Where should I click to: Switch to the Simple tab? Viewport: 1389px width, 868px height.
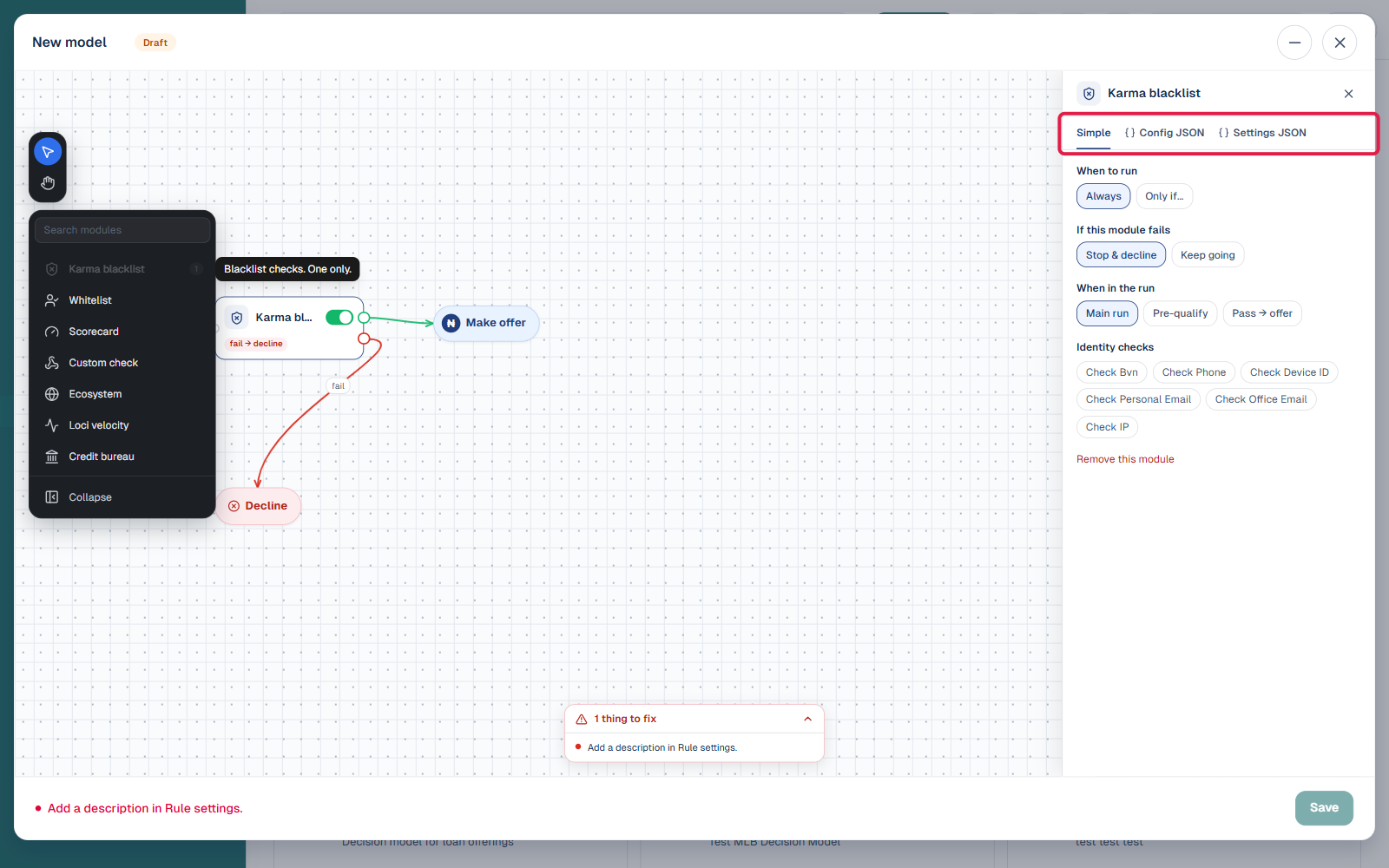[1093, 133]
